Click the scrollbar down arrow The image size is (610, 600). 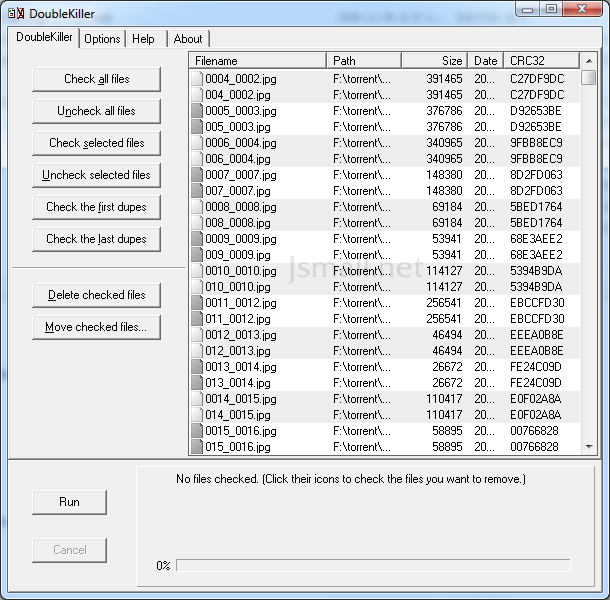click(x=589, y=447)
